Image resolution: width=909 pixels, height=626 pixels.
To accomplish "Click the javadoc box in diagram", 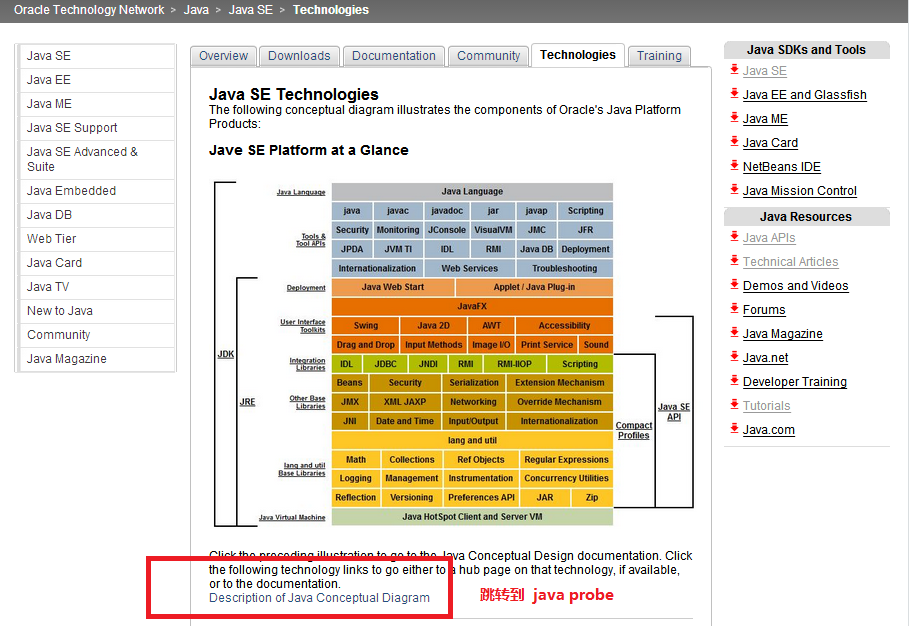I will (x=446, y=211).
